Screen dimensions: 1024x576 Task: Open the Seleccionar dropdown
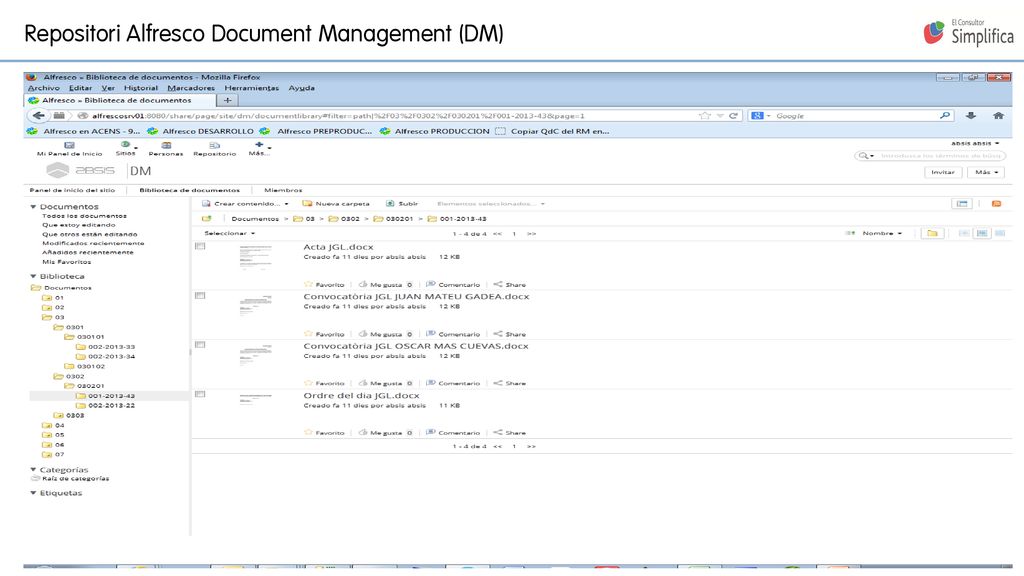coord(229,233)
